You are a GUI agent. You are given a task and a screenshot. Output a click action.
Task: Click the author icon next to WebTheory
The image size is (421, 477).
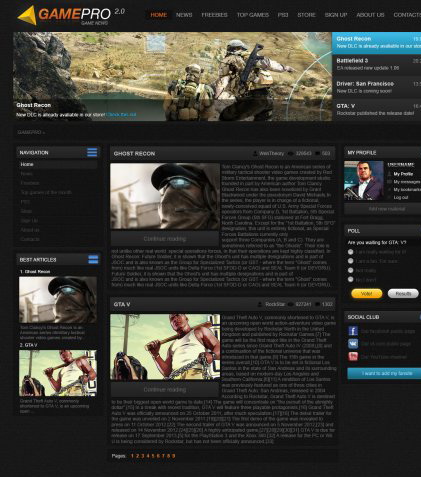255,153
